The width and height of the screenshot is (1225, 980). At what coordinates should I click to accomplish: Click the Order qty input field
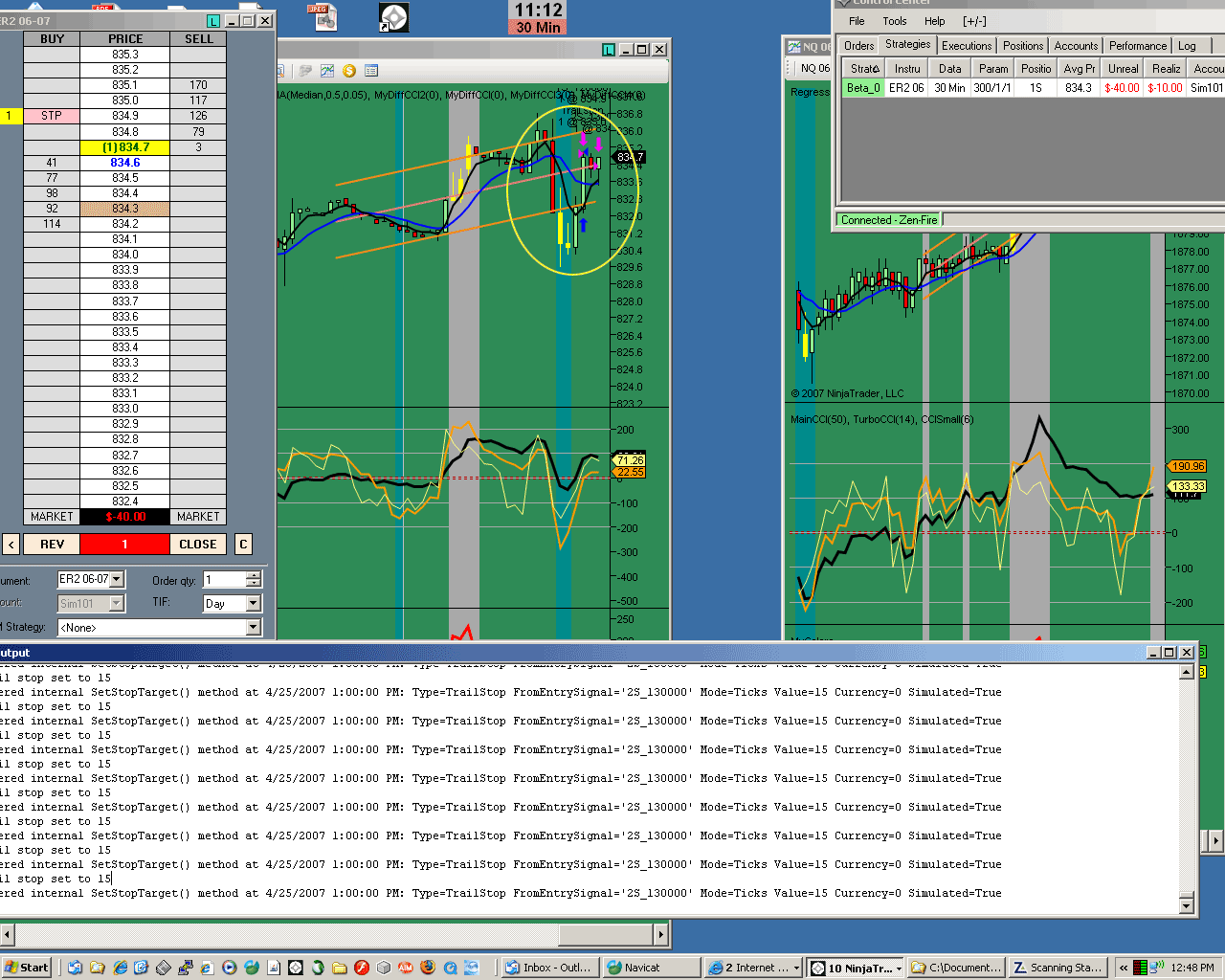(x=224, y=579)
